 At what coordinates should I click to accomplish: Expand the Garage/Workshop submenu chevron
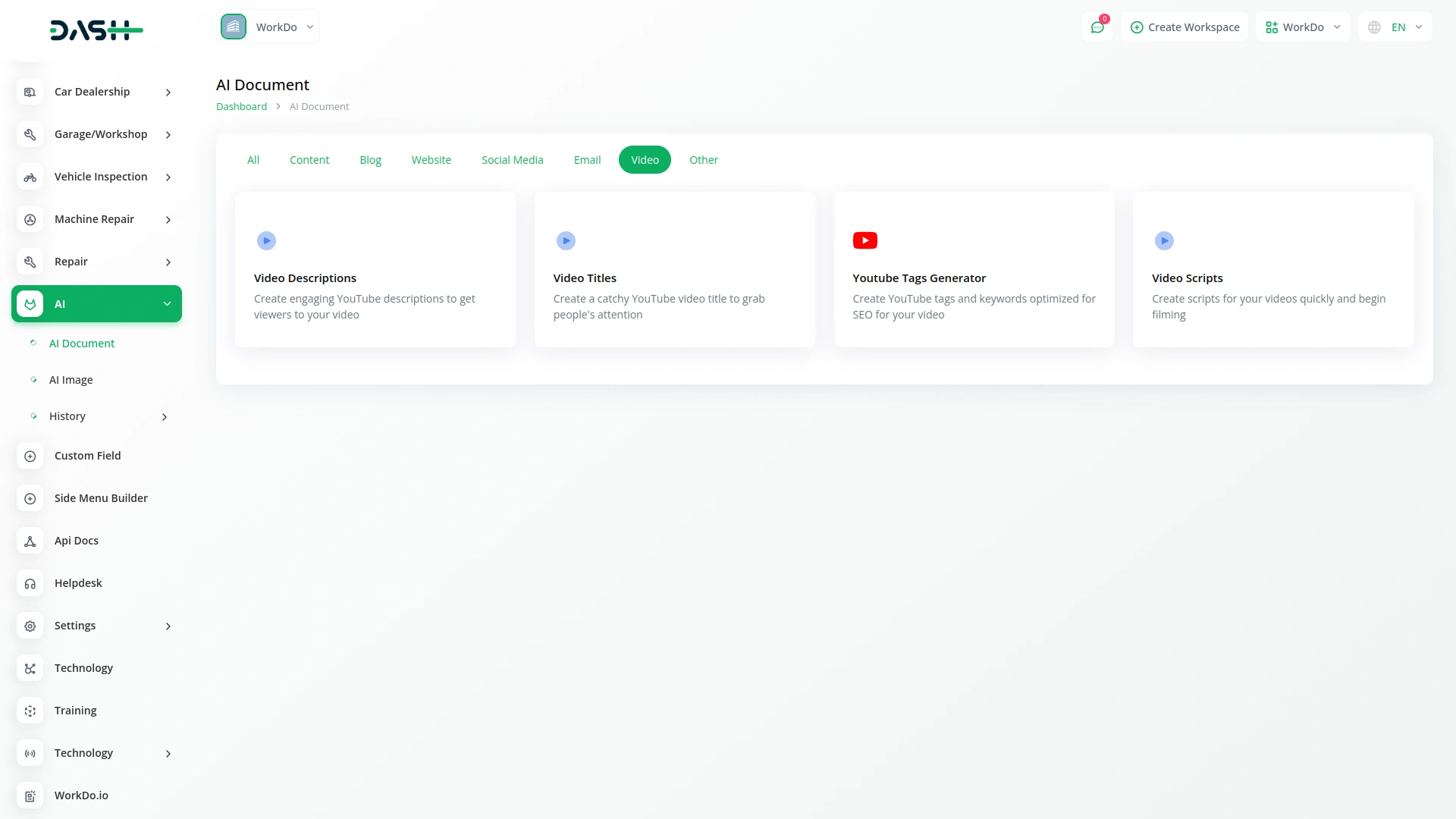[x=168, y=135]
